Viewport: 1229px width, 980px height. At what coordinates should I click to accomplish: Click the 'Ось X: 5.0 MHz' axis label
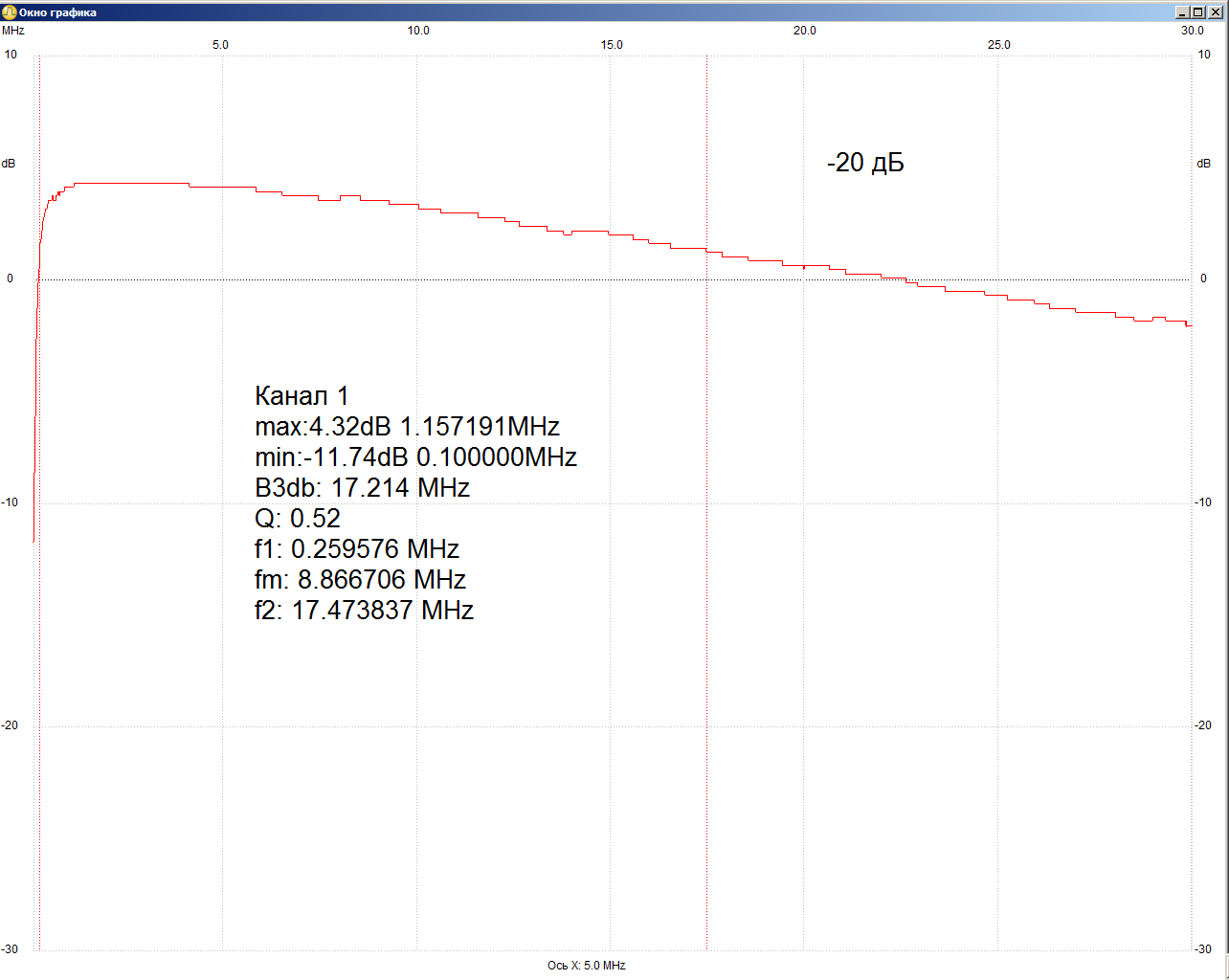pos(587,966)
